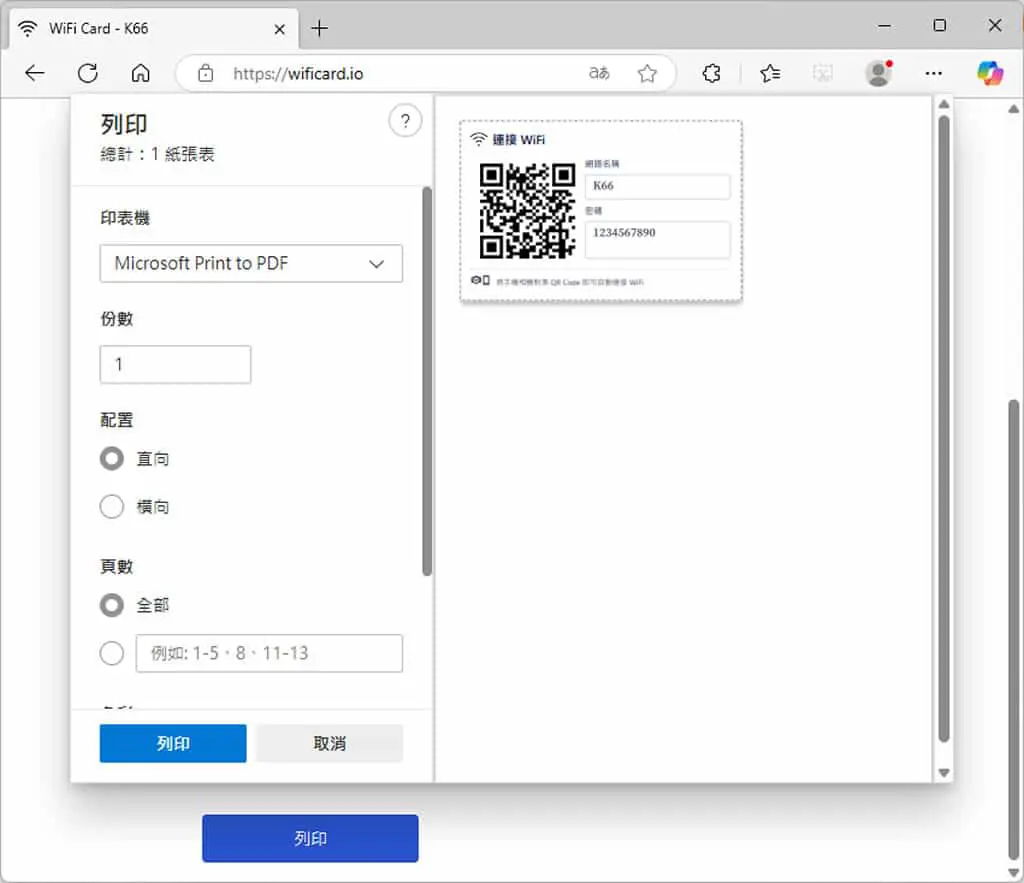The height and width of the screenshot is (883, 1024).
Task: Reload the page with the refresh icon
Action: click(88, 73)
